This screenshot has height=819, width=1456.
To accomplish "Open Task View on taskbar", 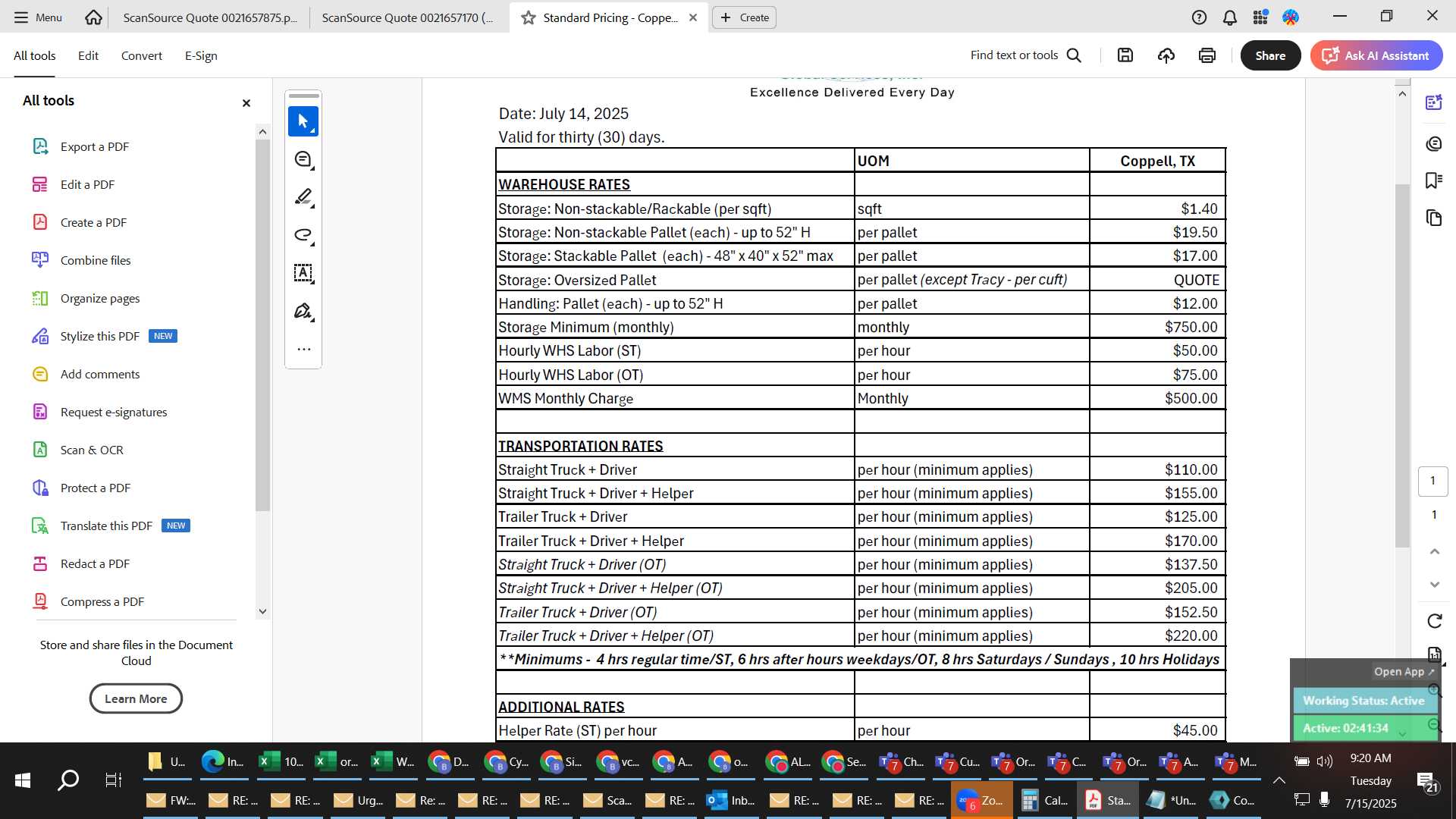I will (x=113, y=780).
